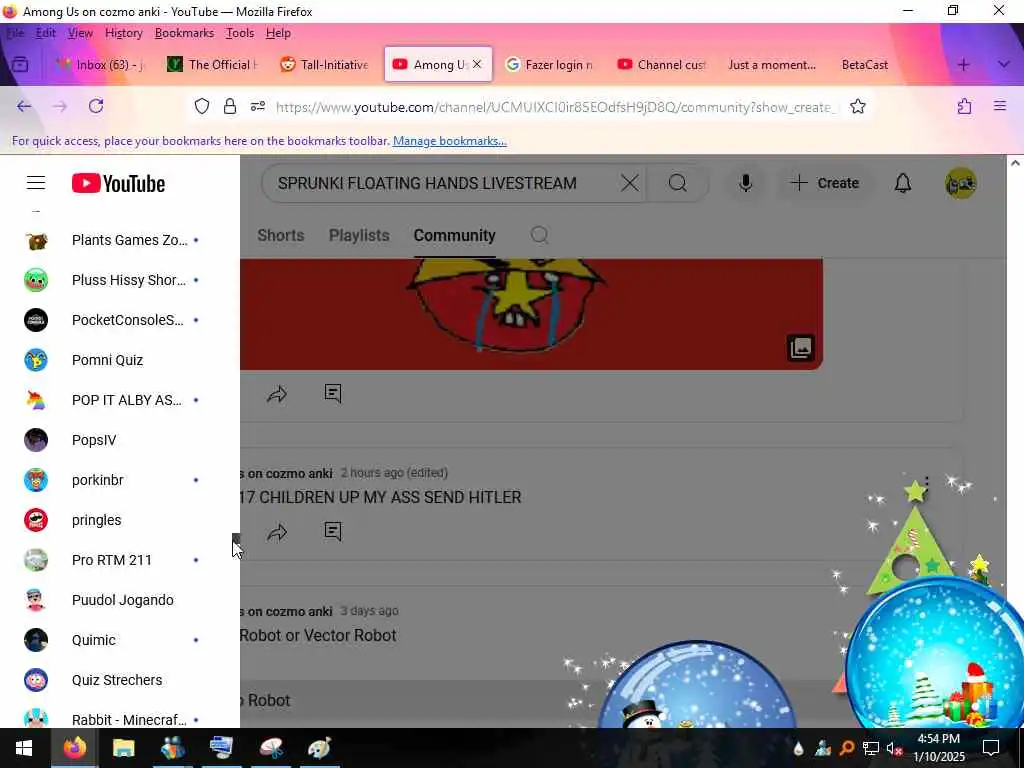
Task: Open the Tools menu
Action: click(x=240, y=33)
